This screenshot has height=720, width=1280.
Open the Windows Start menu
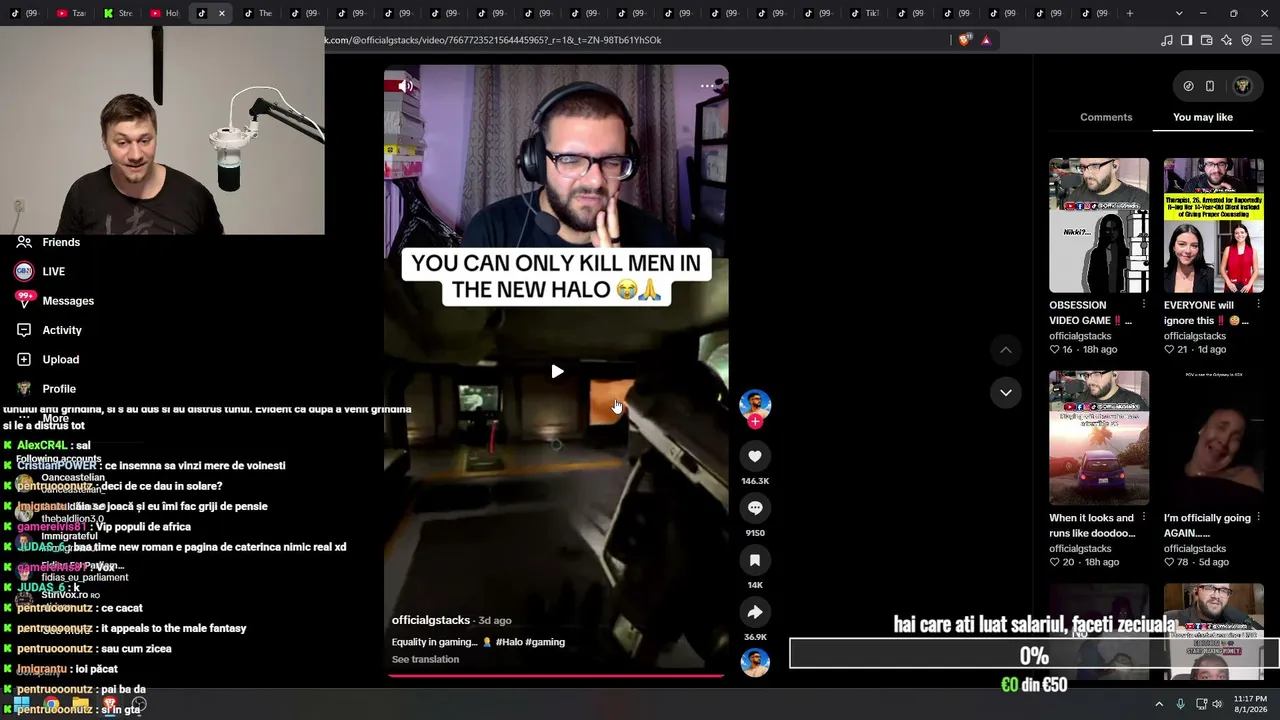[x=21, y=704]
